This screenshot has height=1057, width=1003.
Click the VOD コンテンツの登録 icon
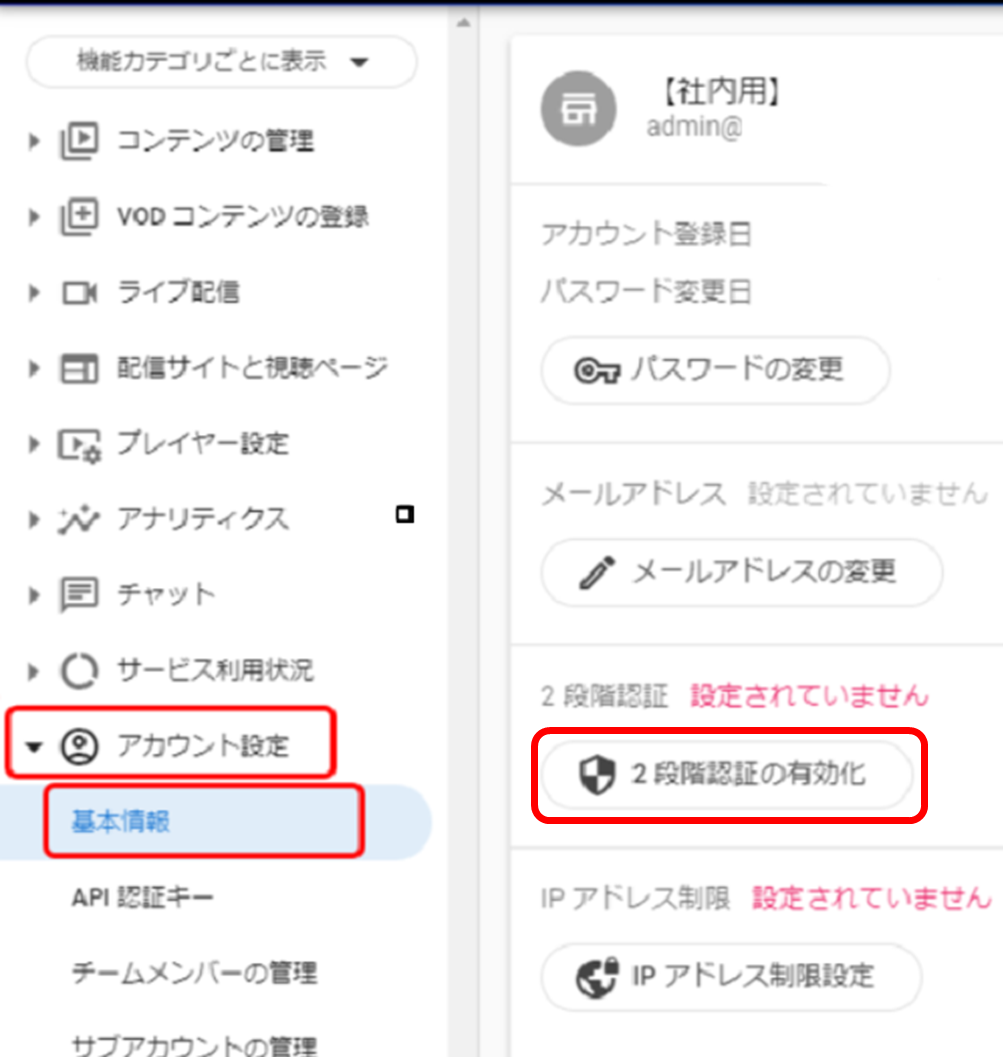tap(80, 216)
